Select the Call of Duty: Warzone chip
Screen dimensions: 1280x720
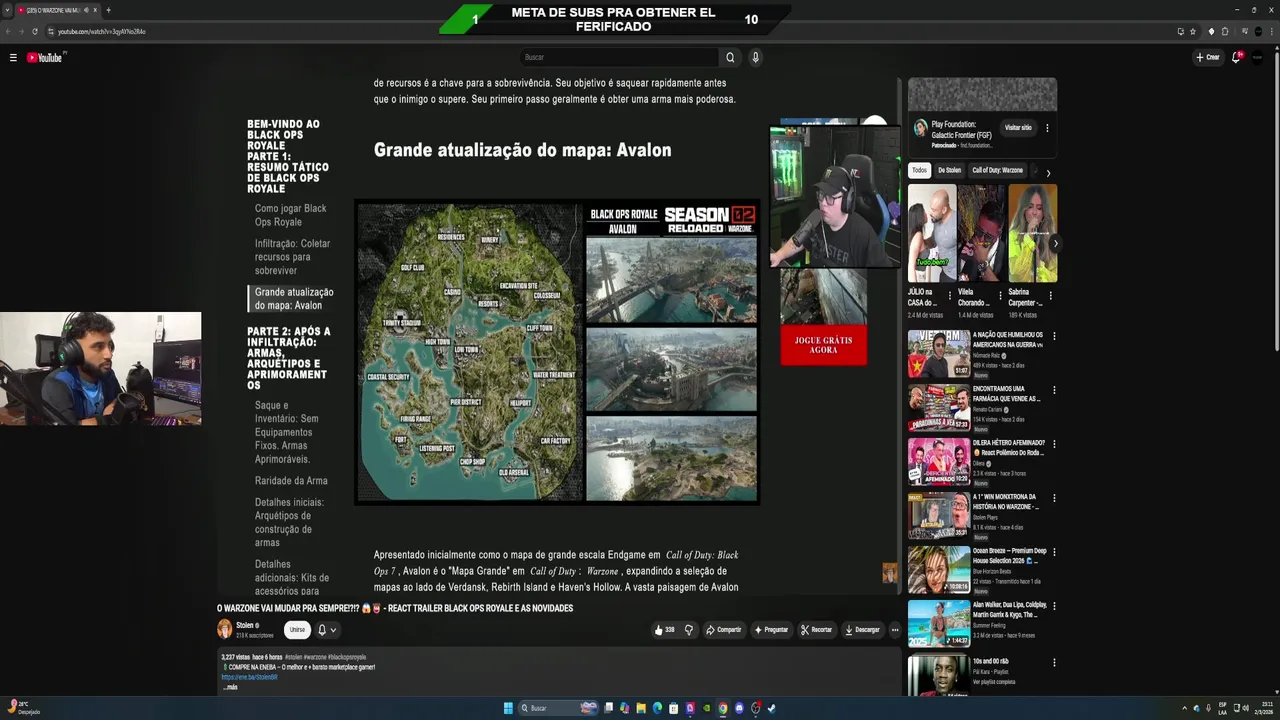click(x=998, y=170)
